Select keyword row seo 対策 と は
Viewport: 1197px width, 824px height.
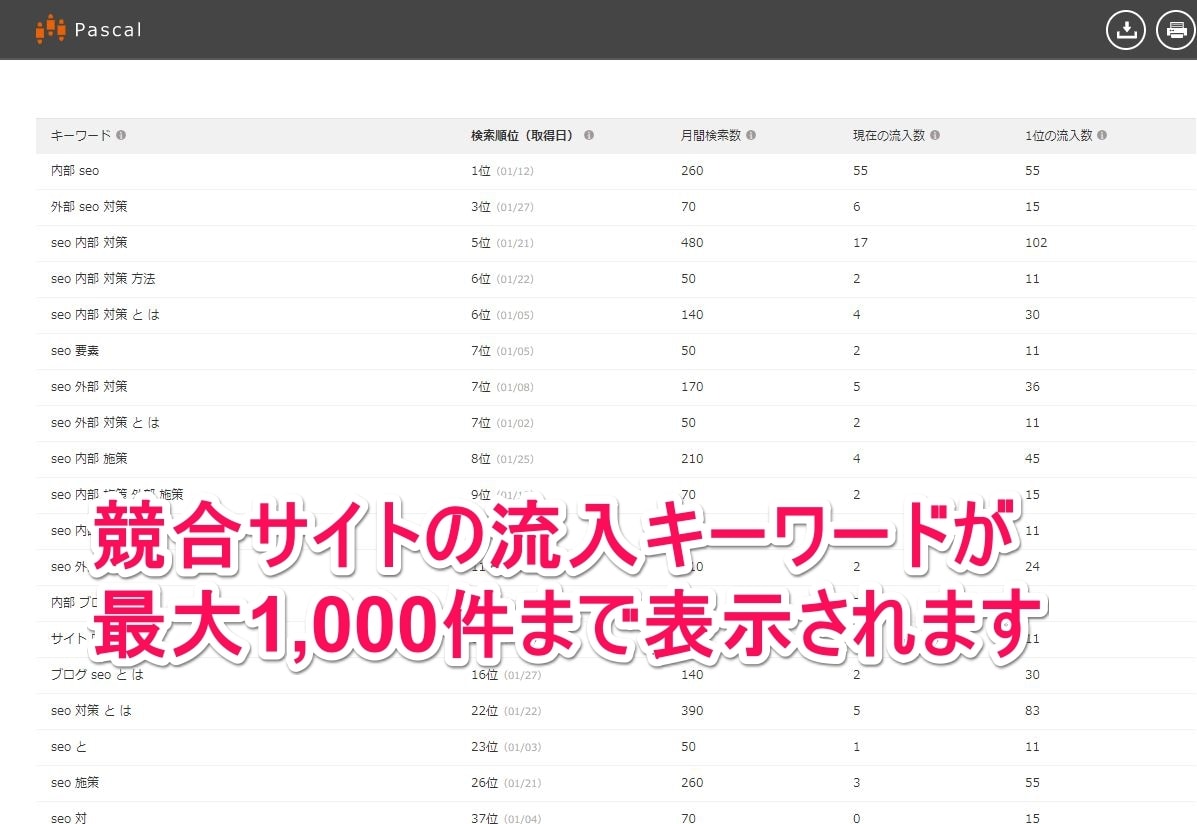616,711
